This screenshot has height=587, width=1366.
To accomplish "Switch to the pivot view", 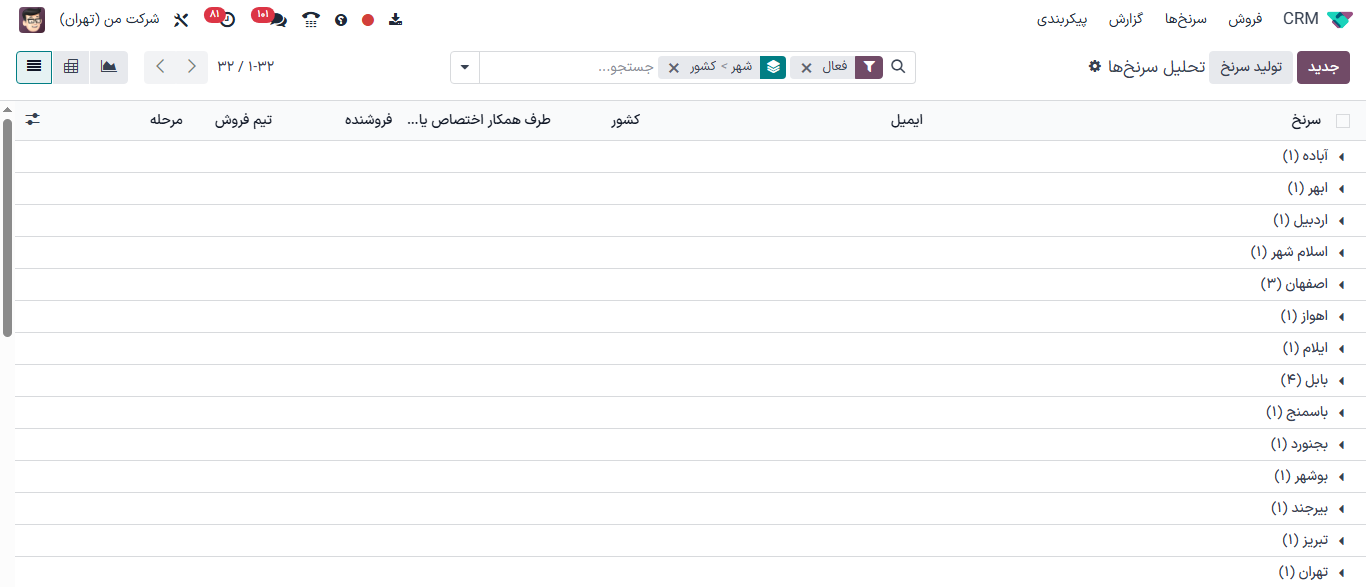I will 71,67.
